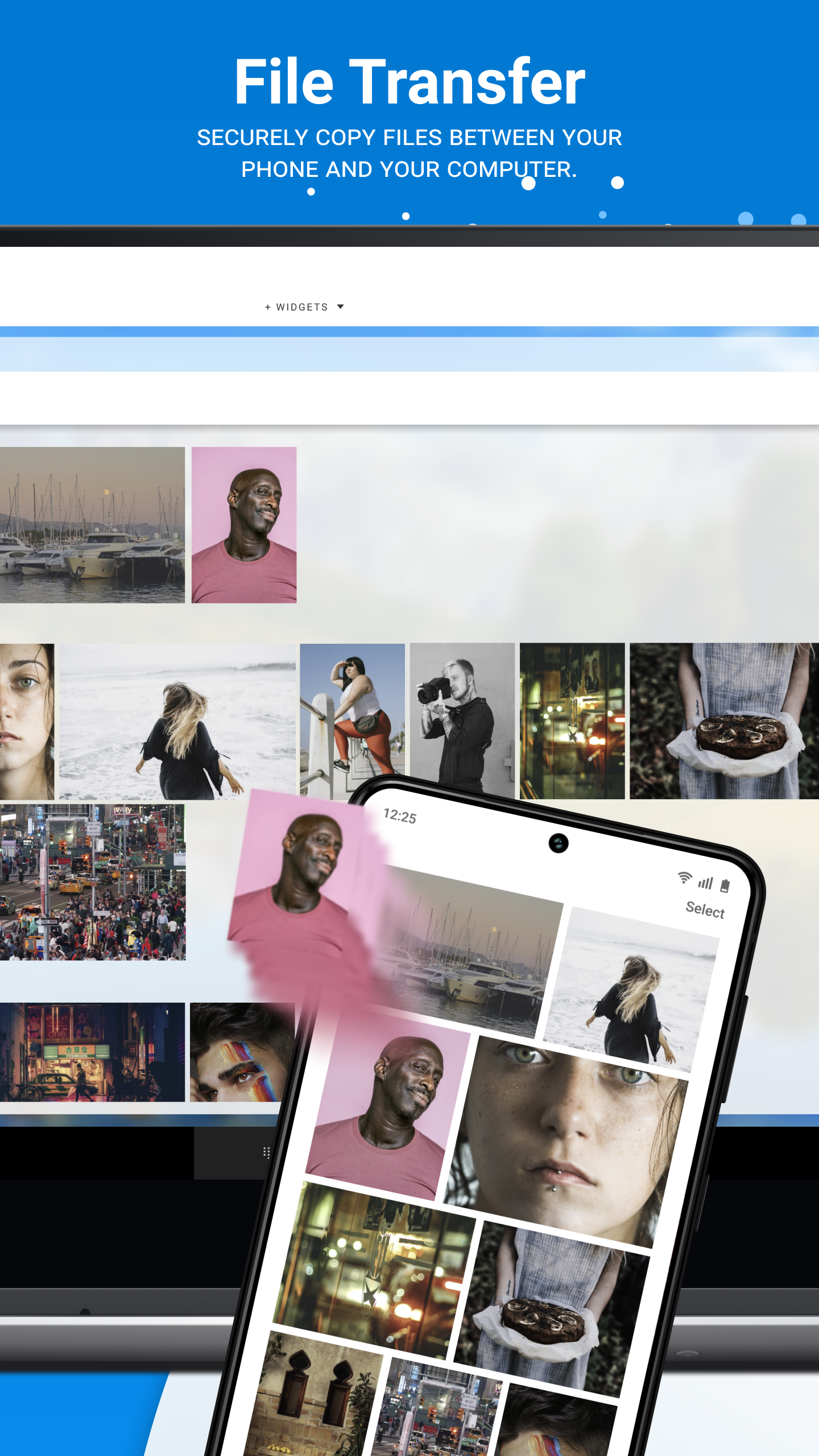Tap the battery icon on phone
Viewport: 819px width, 1456px height.
pyautogui.click(x=725, y=886)
